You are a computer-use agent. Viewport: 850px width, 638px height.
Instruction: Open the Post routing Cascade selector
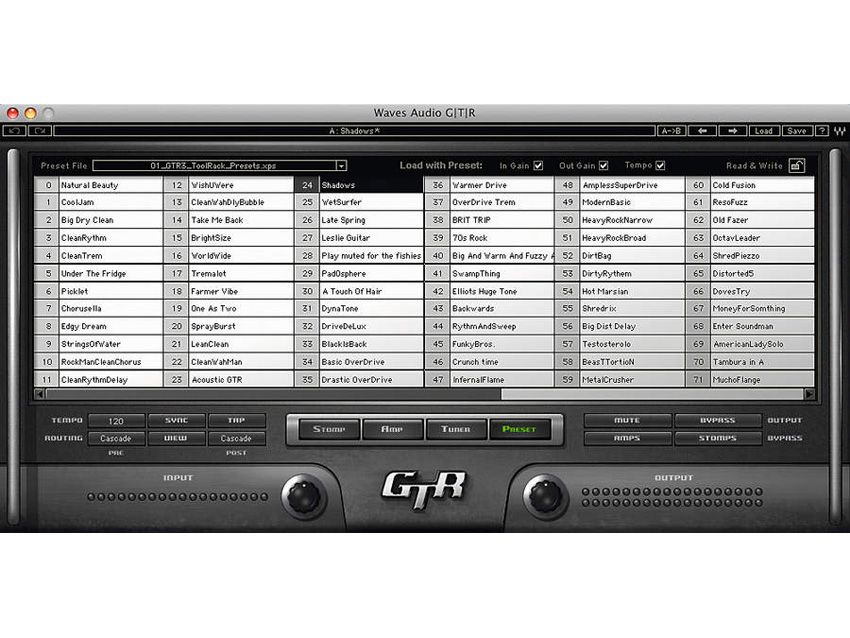(236, 439)
